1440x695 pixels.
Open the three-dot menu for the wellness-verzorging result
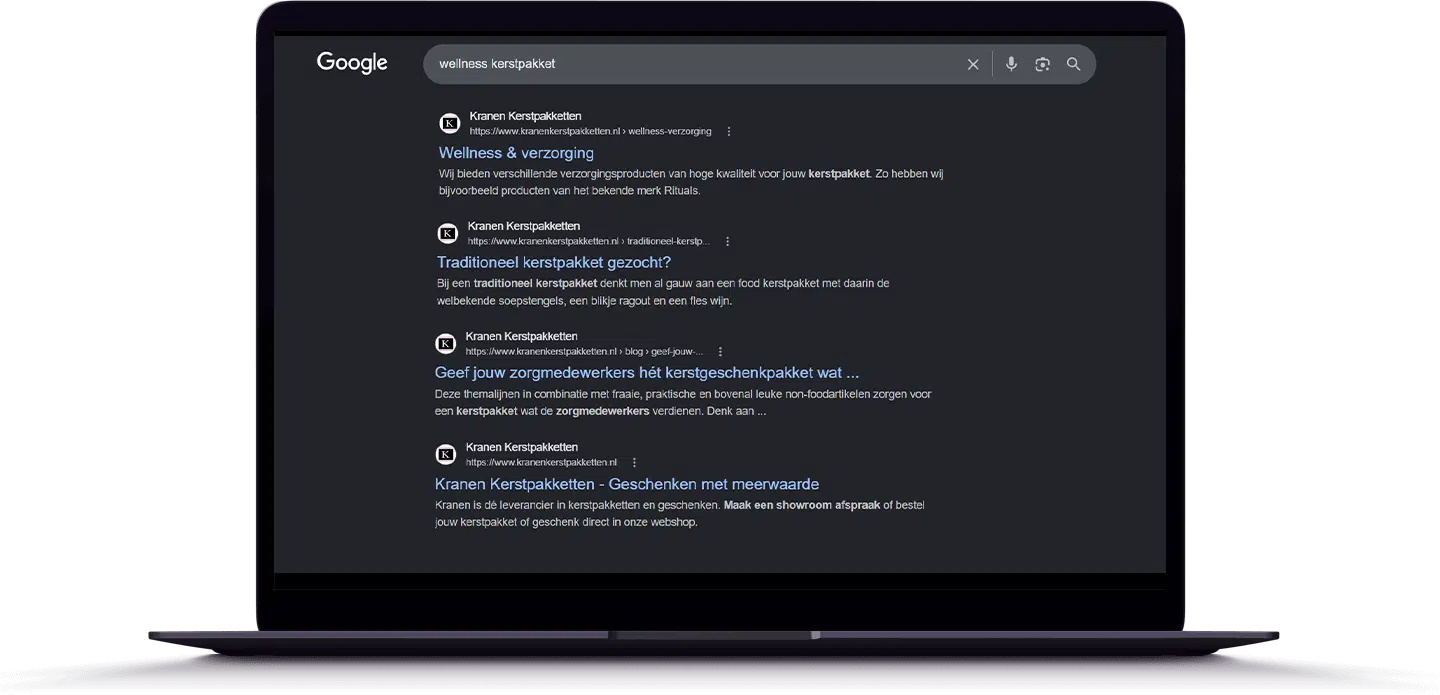coord(729,131)
